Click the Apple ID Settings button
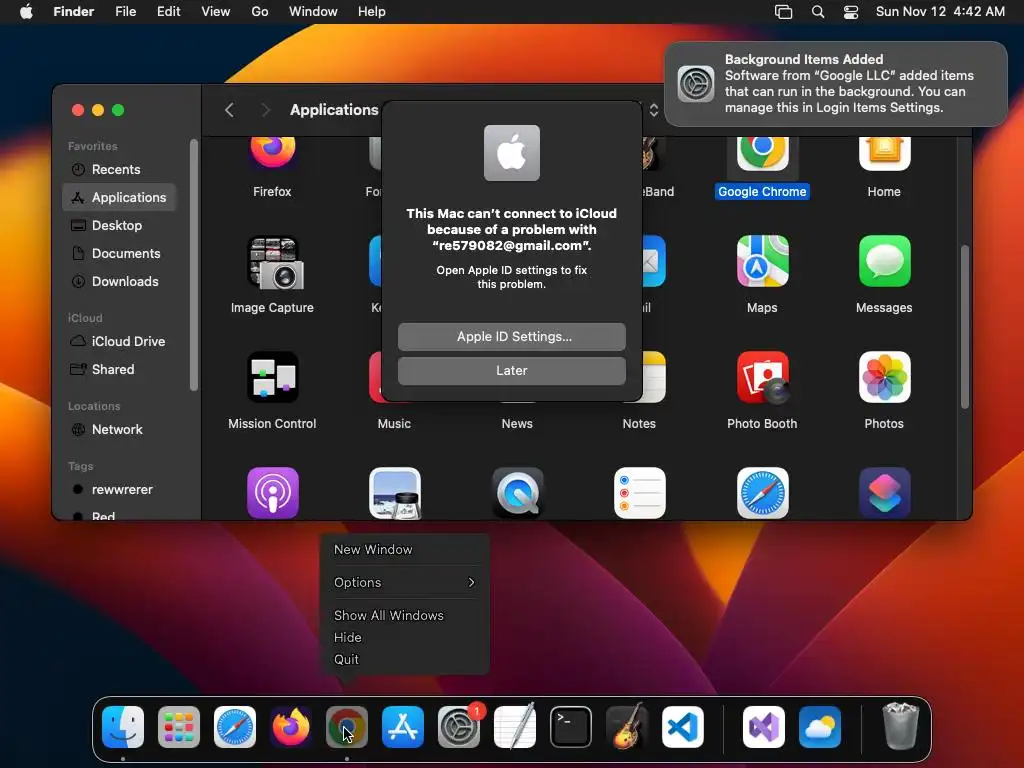The width and height of the screenshot is (1024, 768). click(x=511, y=336)
